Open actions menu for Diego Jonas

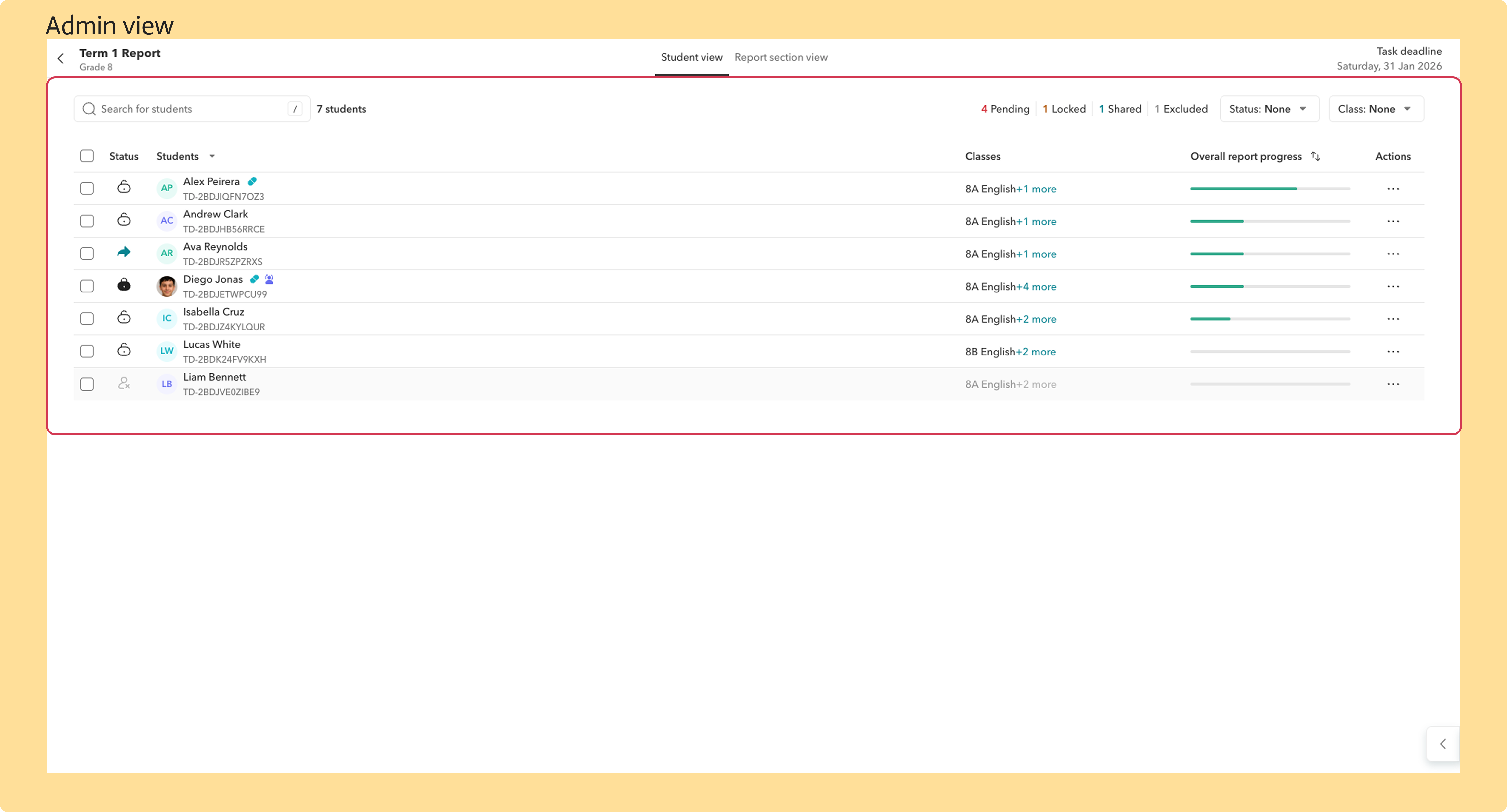pyautogui.click(x=1393, y=286)
